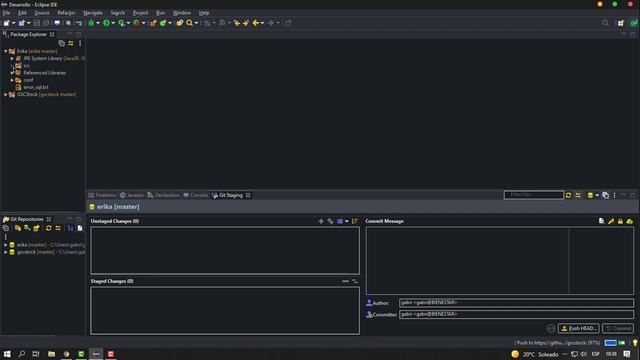Open the File menu

[x=7, y=13]
